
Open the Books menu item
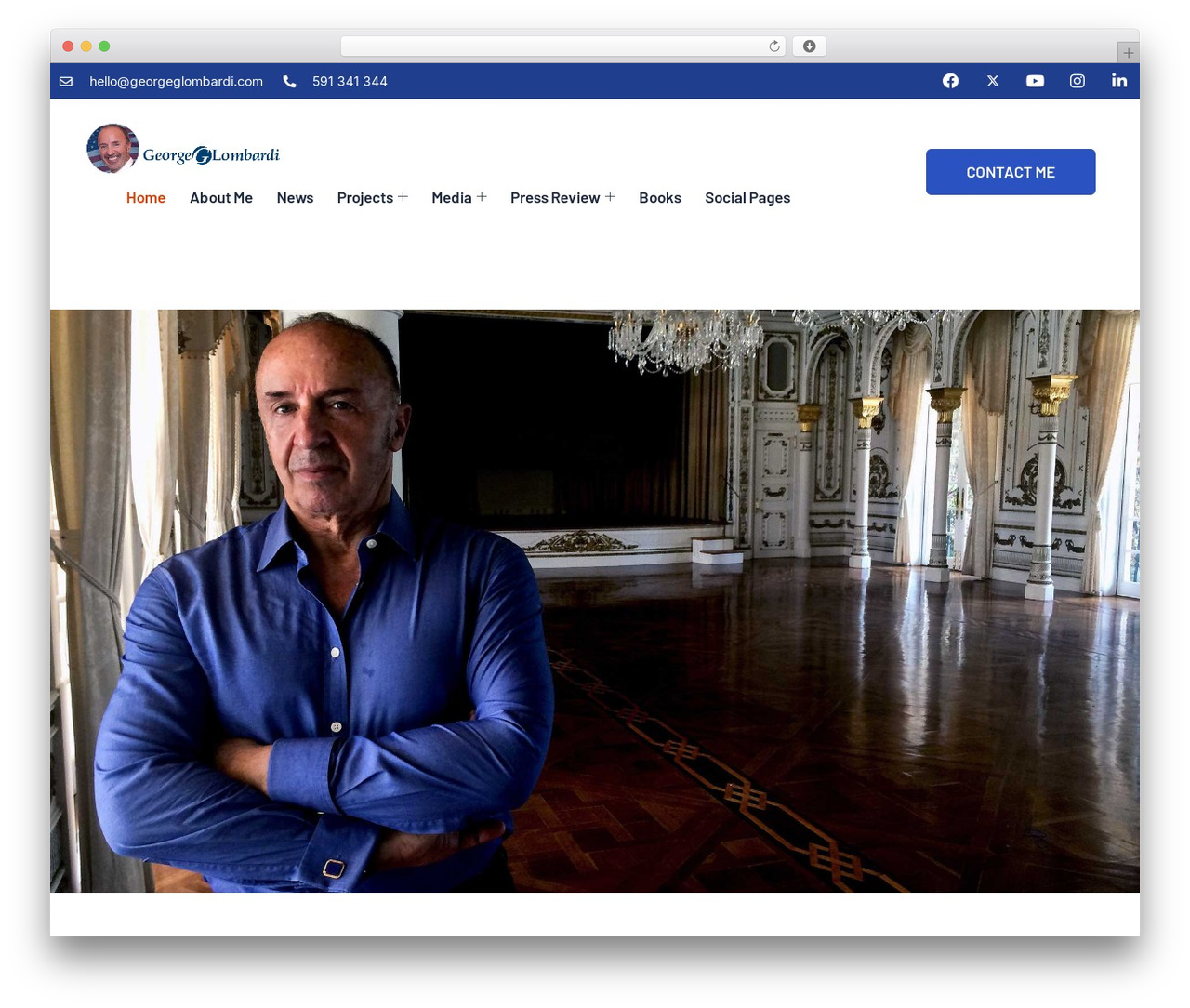[x=660, y=198]
